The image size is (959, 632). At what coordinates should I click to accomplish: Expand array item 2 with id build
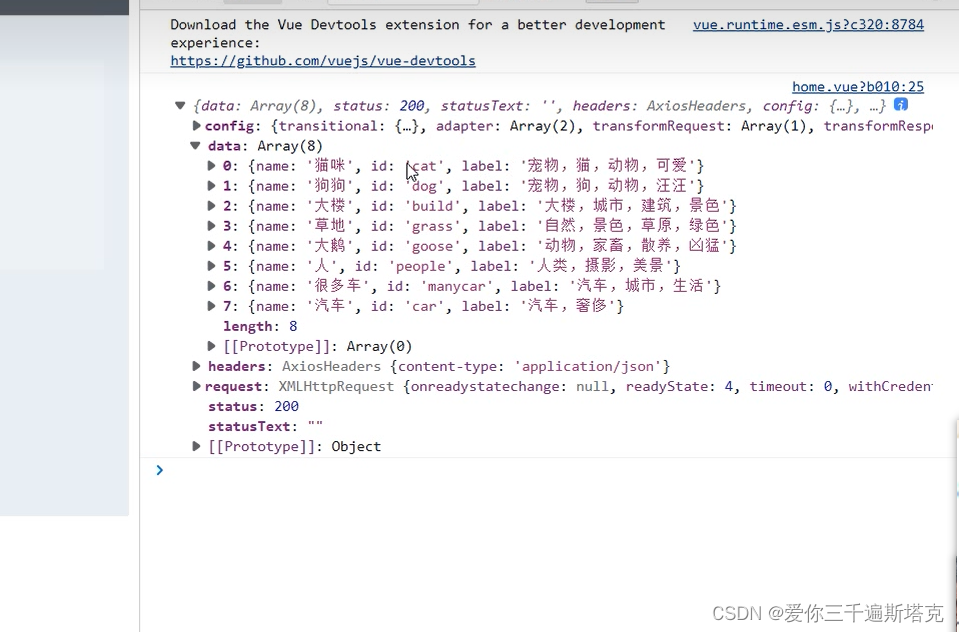pyautogui.click(x=212, y=206)
